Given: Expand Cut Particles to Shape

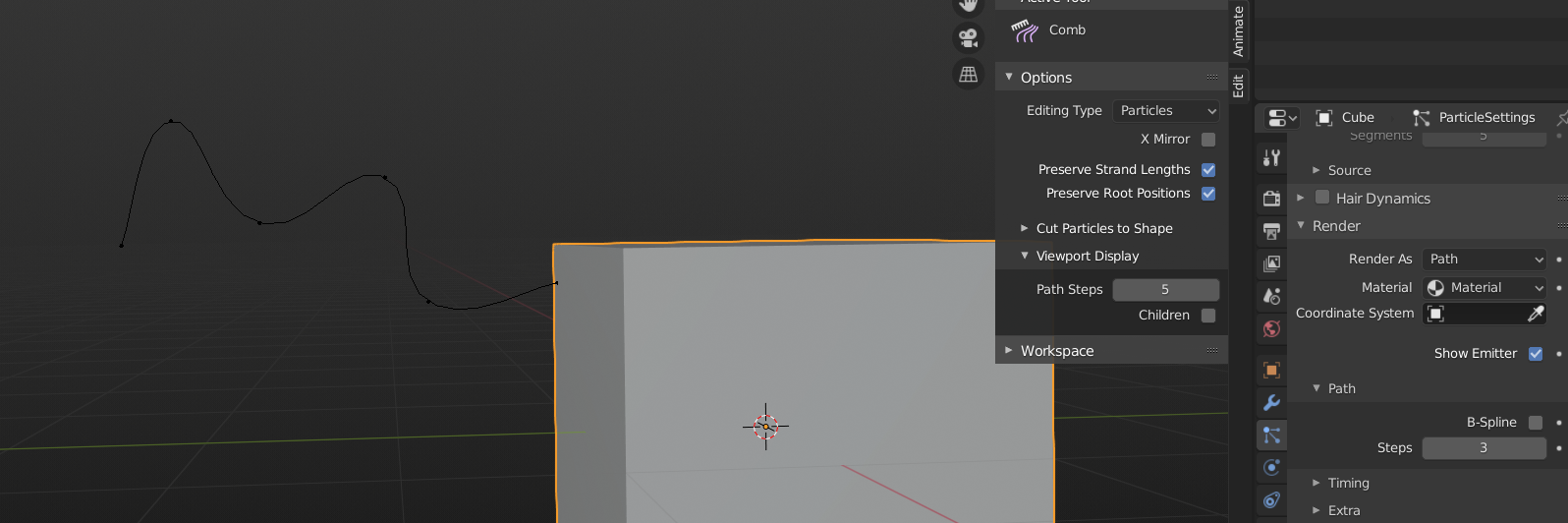Looking at the screenshot, I should point(1025,228).
